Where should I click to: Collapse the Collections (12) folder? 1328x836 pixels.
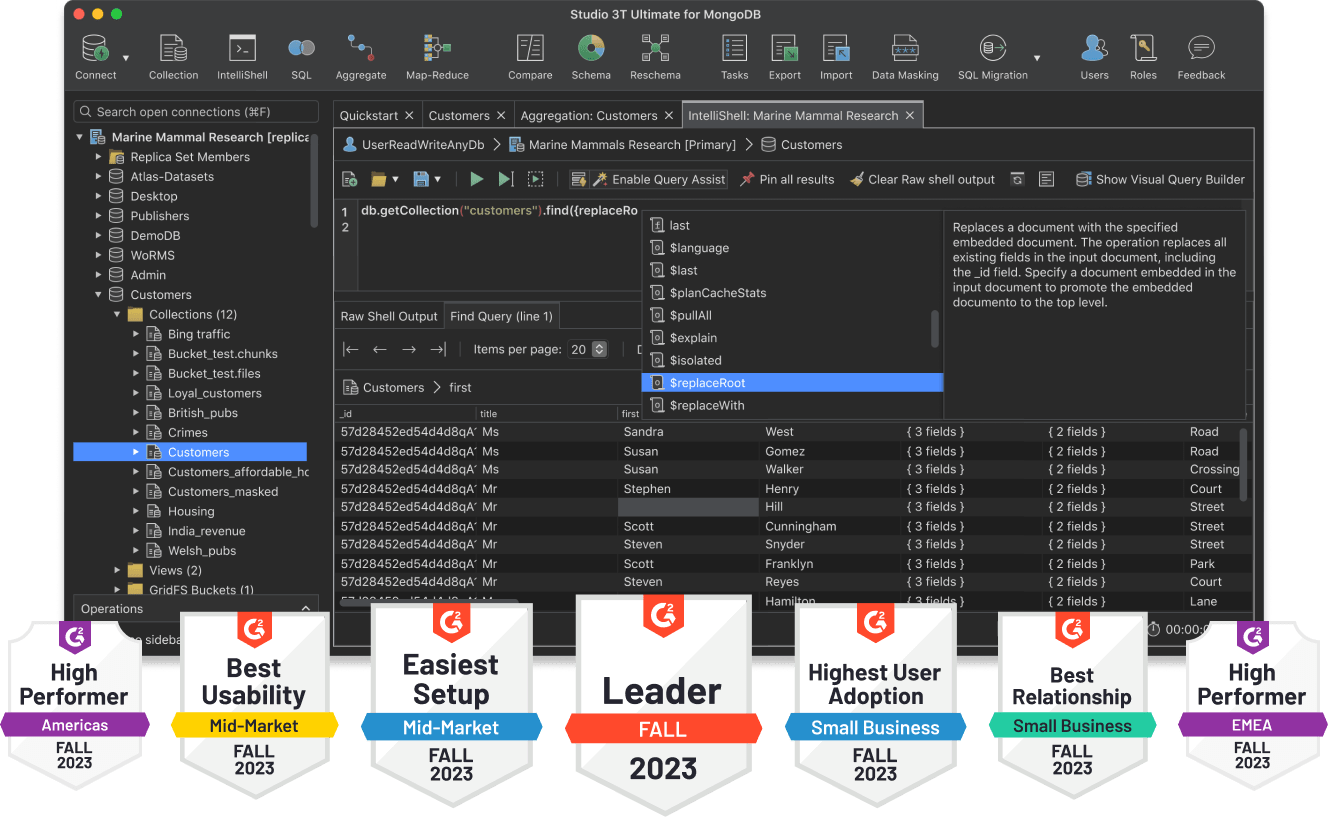coord(117,315)
